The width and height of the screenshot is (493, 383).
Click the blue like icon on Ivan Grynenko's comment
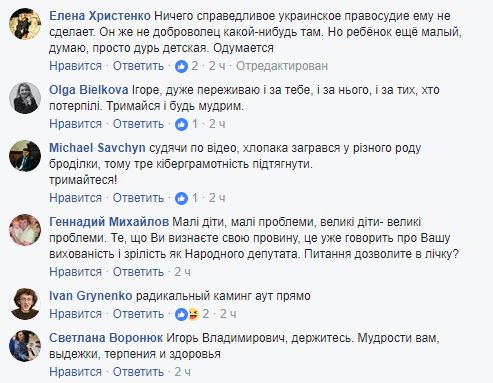[181, 314]
